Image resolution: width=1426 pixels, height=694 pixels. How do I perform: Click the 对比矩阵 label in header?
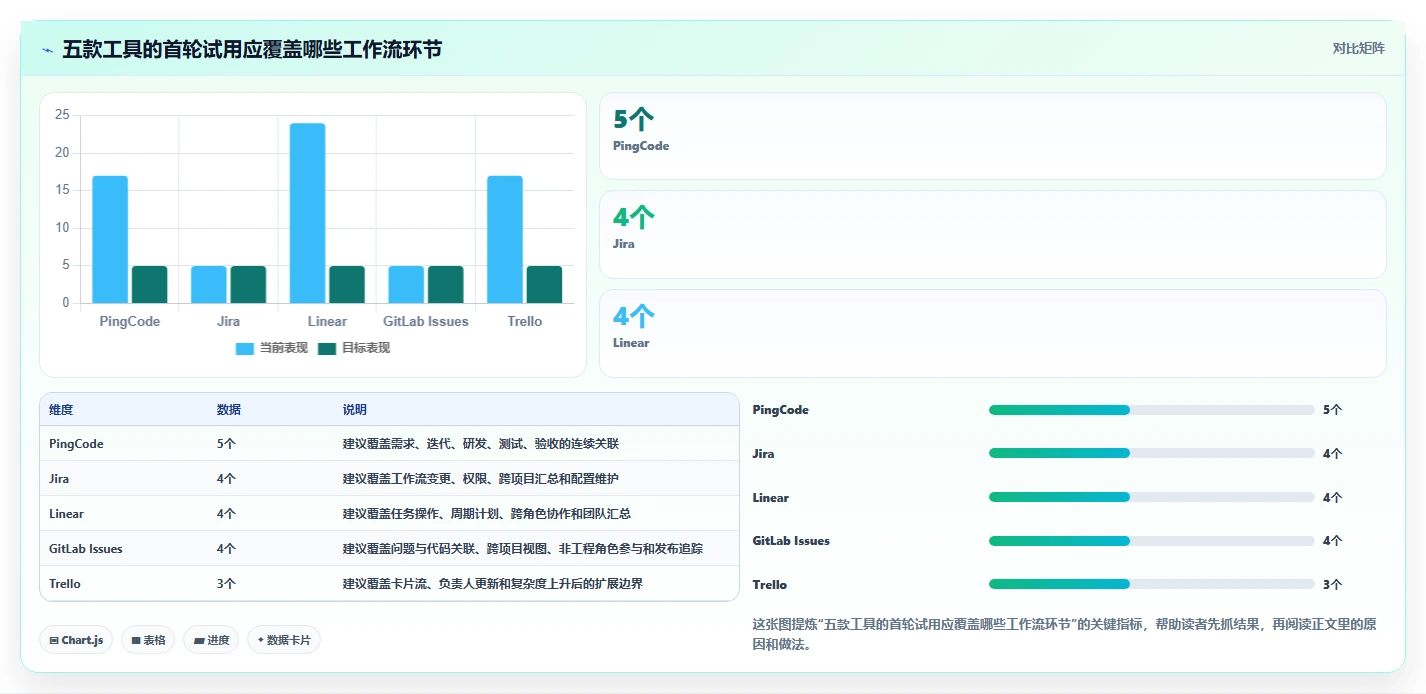[1359, 48]
